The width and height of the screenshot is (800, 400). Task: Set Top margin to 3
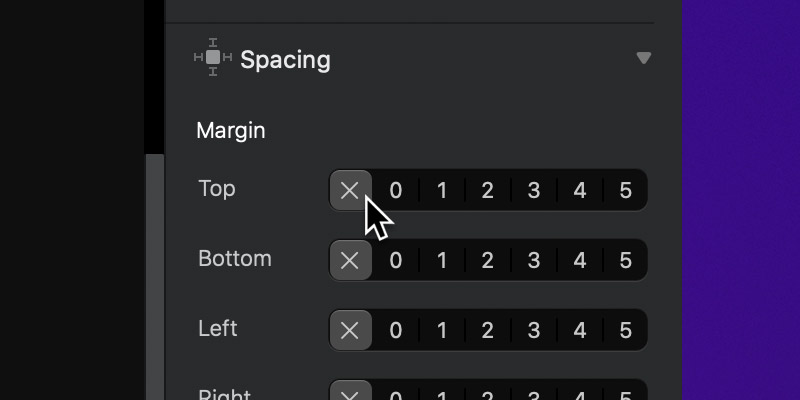pyautogui.click(x=534, y=190)
